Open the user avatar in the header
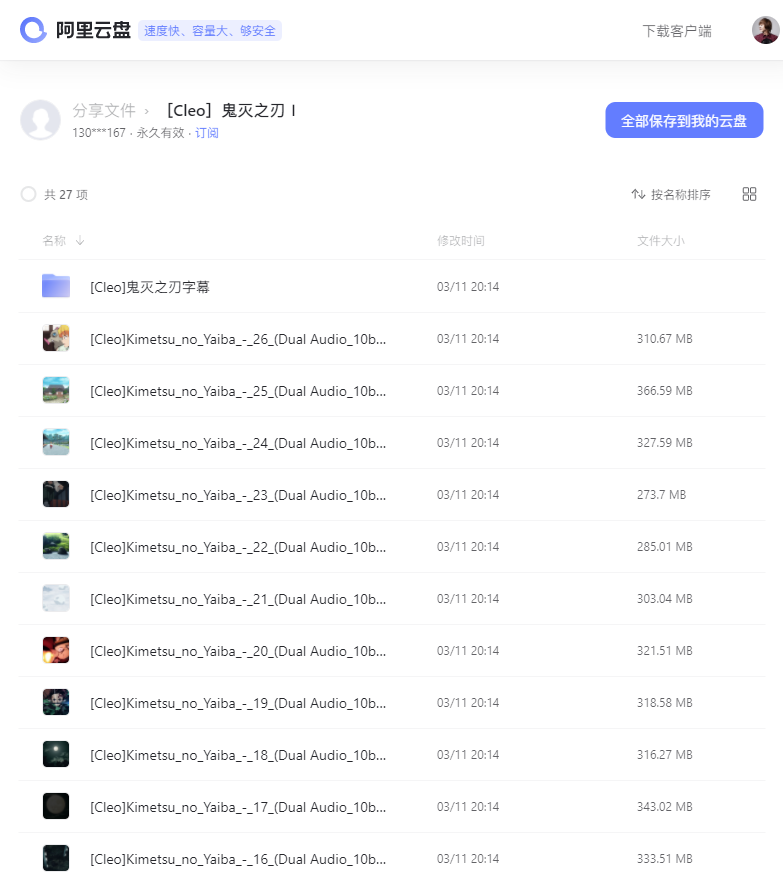The width and height of the screenshot is (783, 879). point(766,30)
